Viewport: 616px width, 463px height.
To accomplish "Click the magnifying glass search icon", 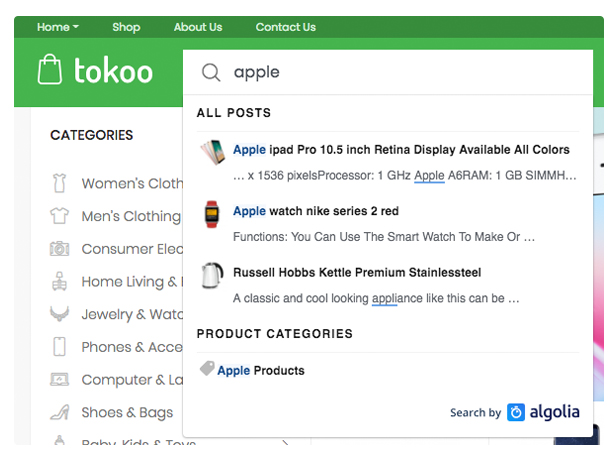I will coord(211,72).
